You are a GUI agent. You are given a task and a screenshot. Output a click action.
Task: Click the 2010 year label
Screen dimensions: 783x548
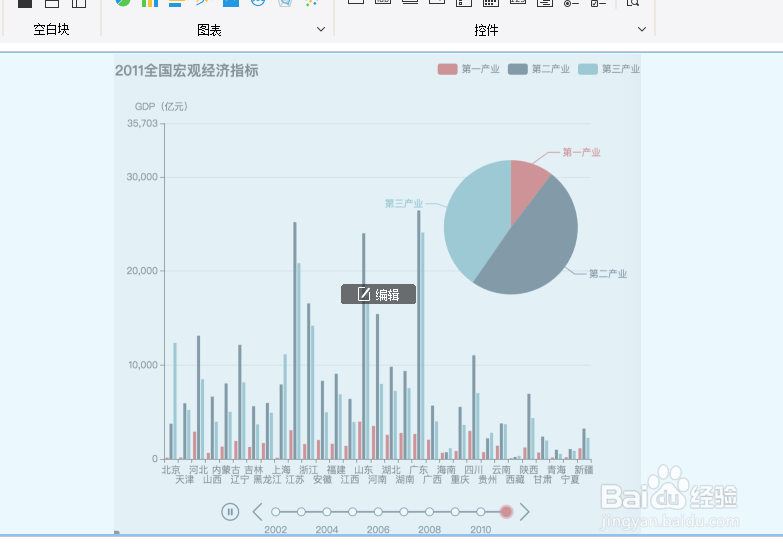pos(480,530)
